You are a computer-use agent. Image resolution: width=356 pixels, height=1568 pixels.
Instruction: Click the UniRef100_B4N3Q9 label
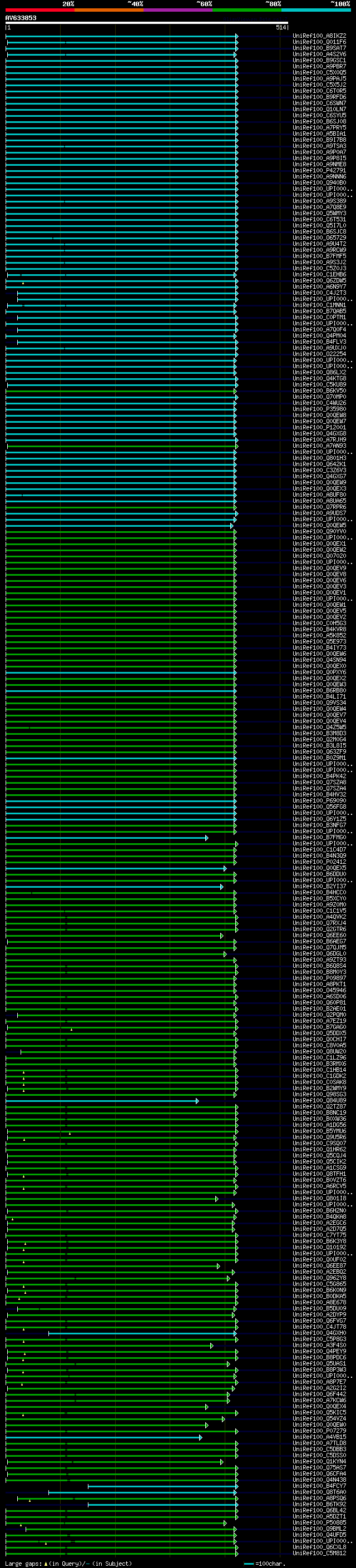(319, 857)
